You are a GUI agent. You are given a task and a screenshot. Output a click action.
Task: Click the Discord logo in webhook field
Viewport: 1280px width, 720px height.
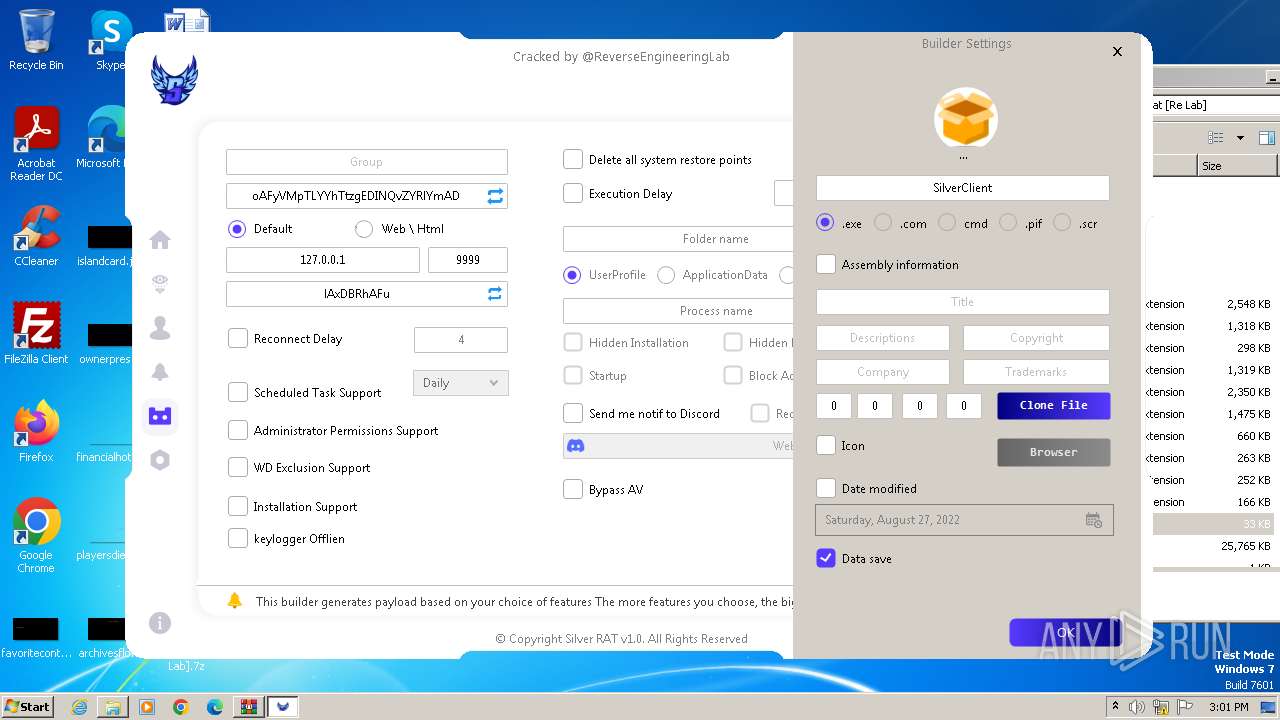click(576, 446)
